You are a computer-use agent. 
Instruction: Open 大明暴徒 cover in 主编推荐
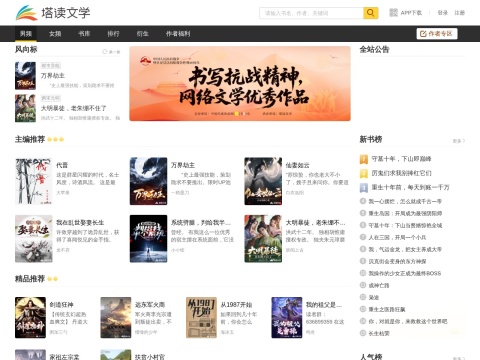coord(263,239)
